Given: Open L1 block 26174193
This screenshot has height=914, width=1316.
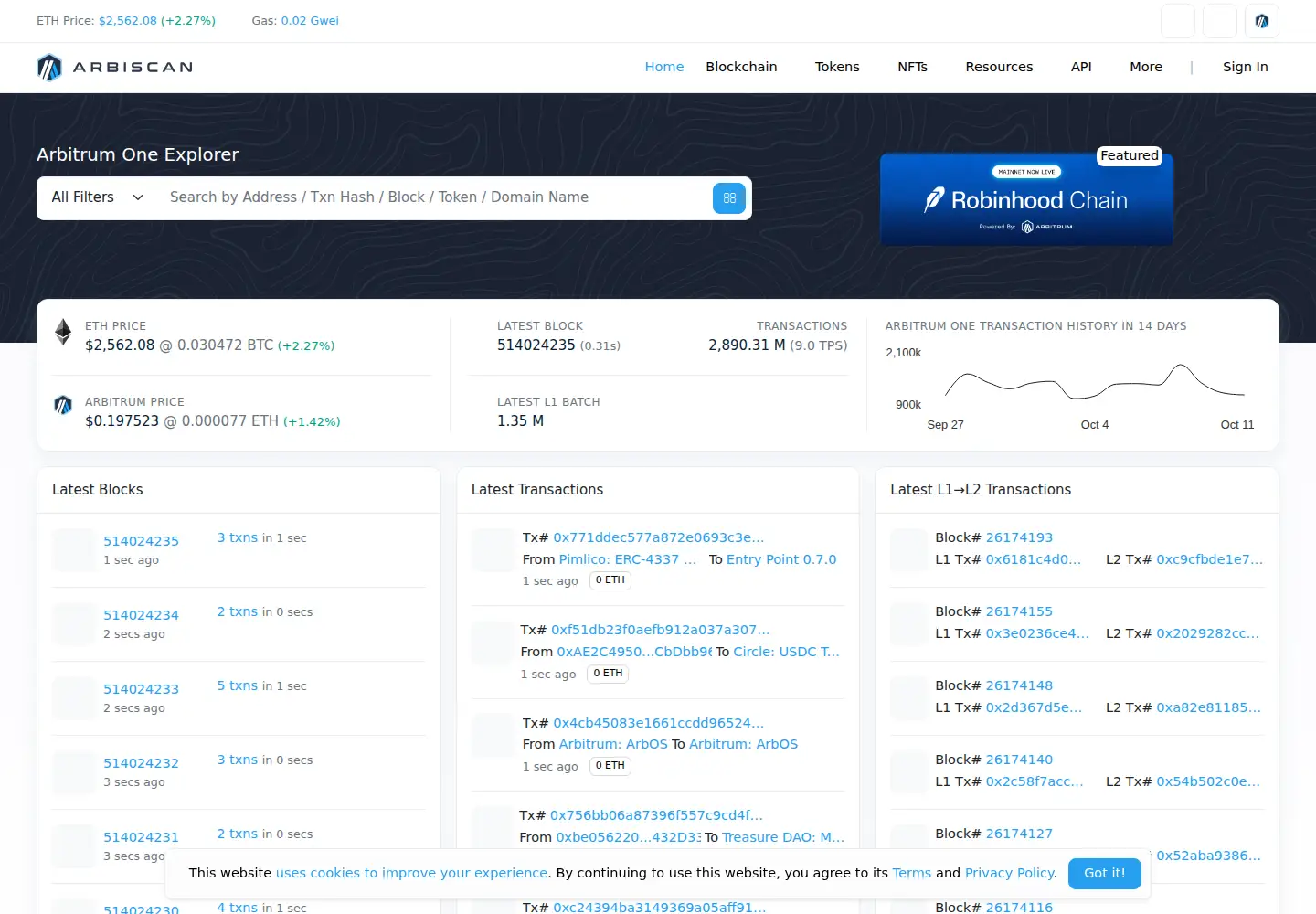Looking at the screenshot, I should [1019, 537].
